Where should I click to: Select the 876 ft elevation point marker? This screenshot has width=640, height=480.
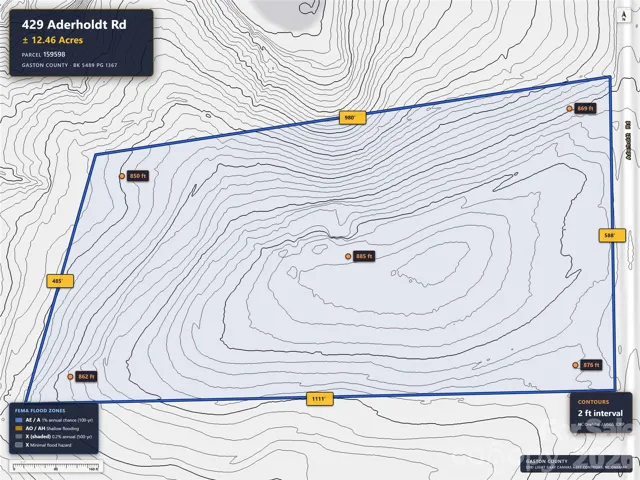[575, 365]
